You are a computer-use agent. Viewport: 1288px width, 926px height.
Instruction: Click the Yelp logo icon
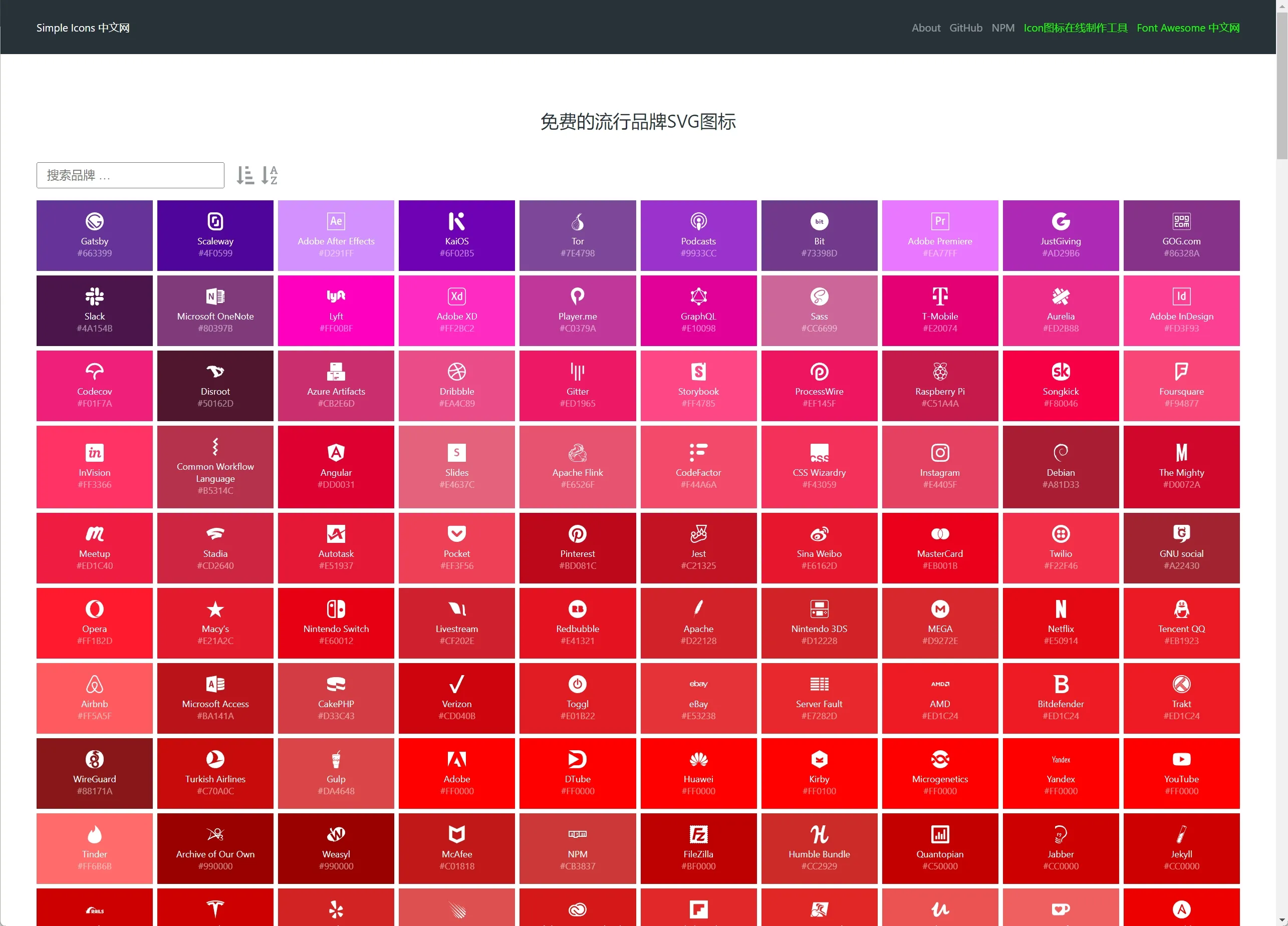(x=336, y=909)
